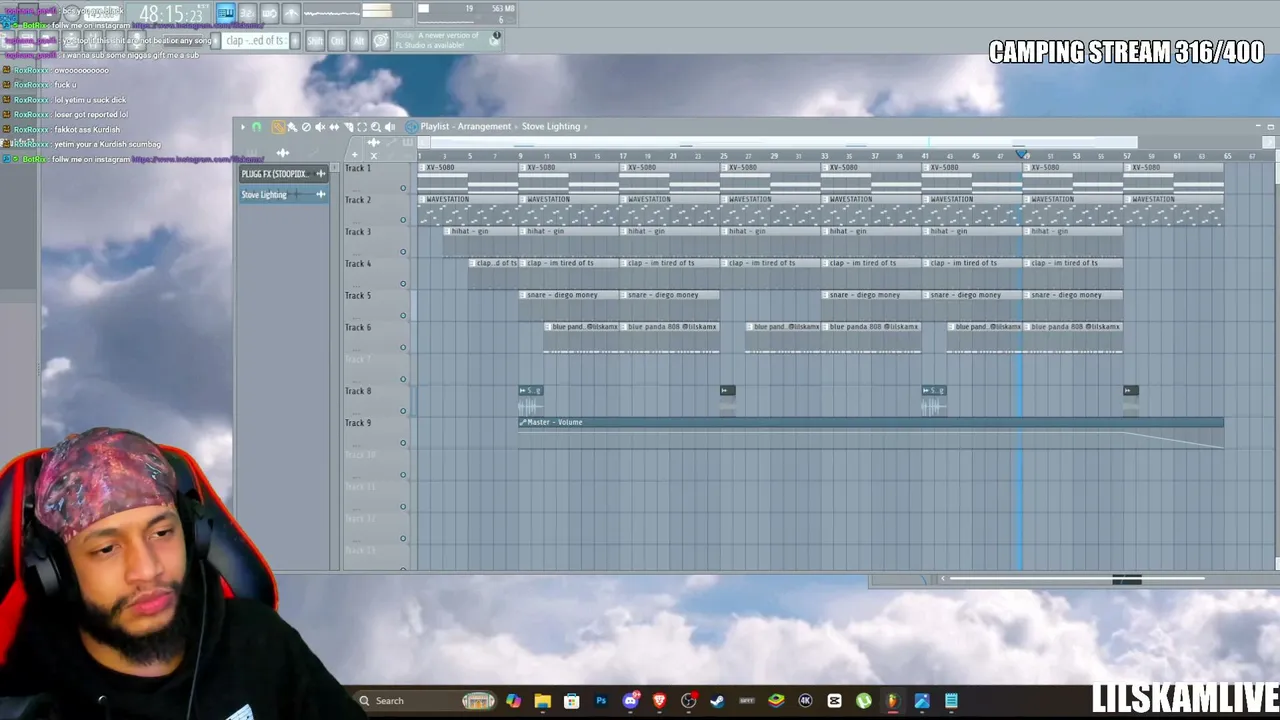Select the Paint brush tool in playlist

[x=292, y=127]
